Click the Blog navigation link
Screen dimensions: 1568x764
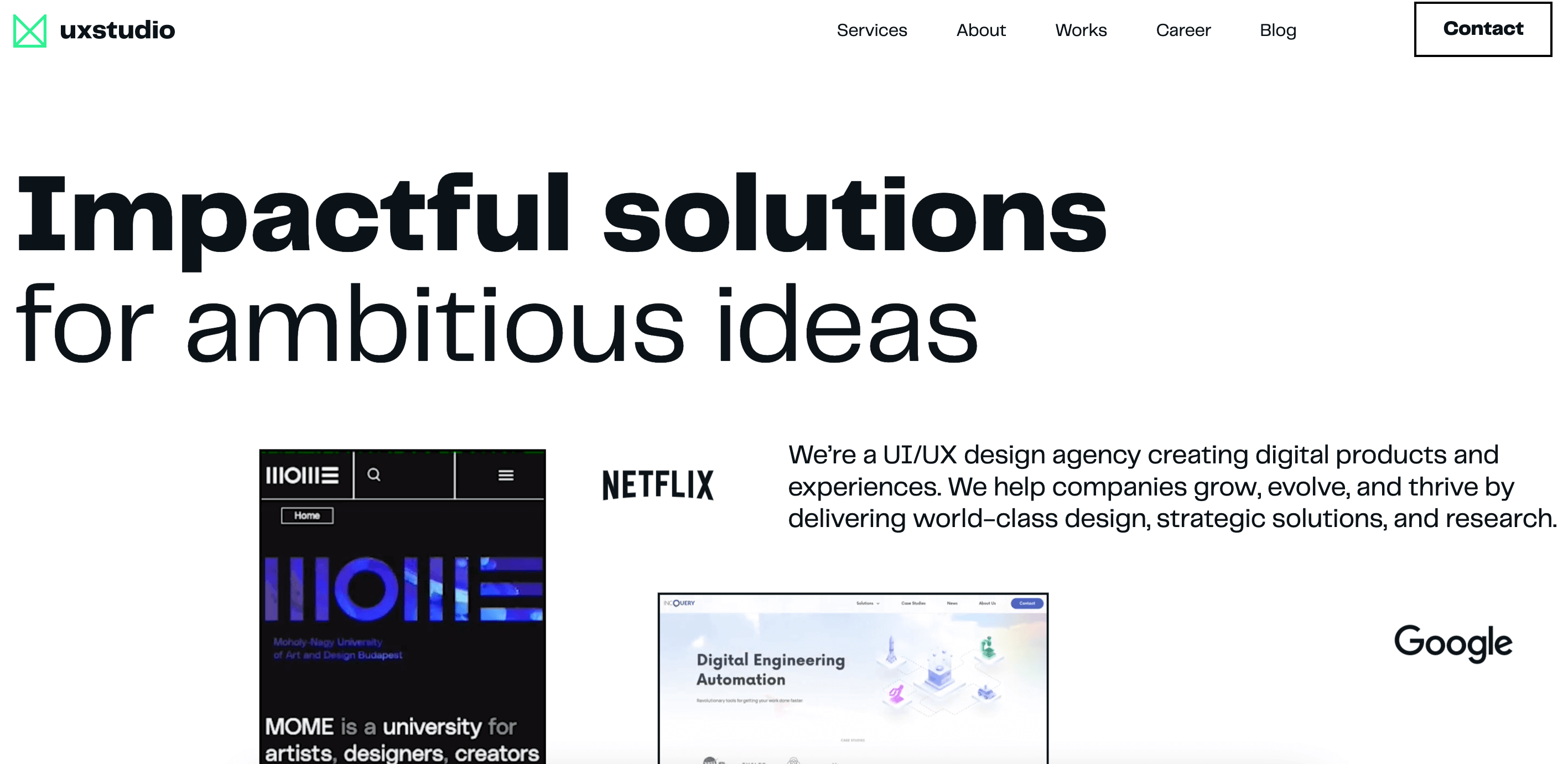[1278, 30]
